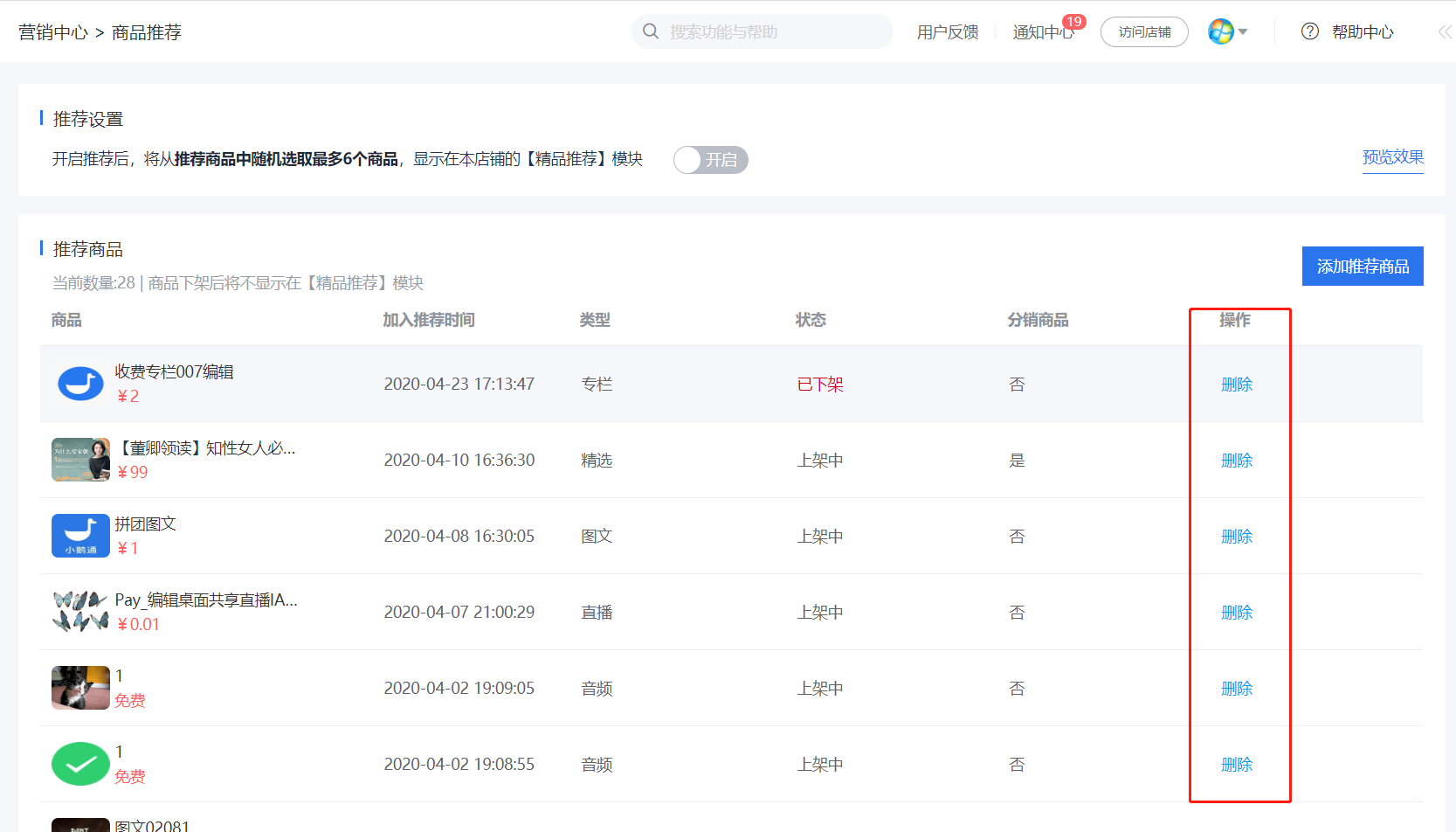The image size is (1456, 832).
Task: Click timestamp 2020-04-23 17:13:47
Action: (x=459, y=385)
